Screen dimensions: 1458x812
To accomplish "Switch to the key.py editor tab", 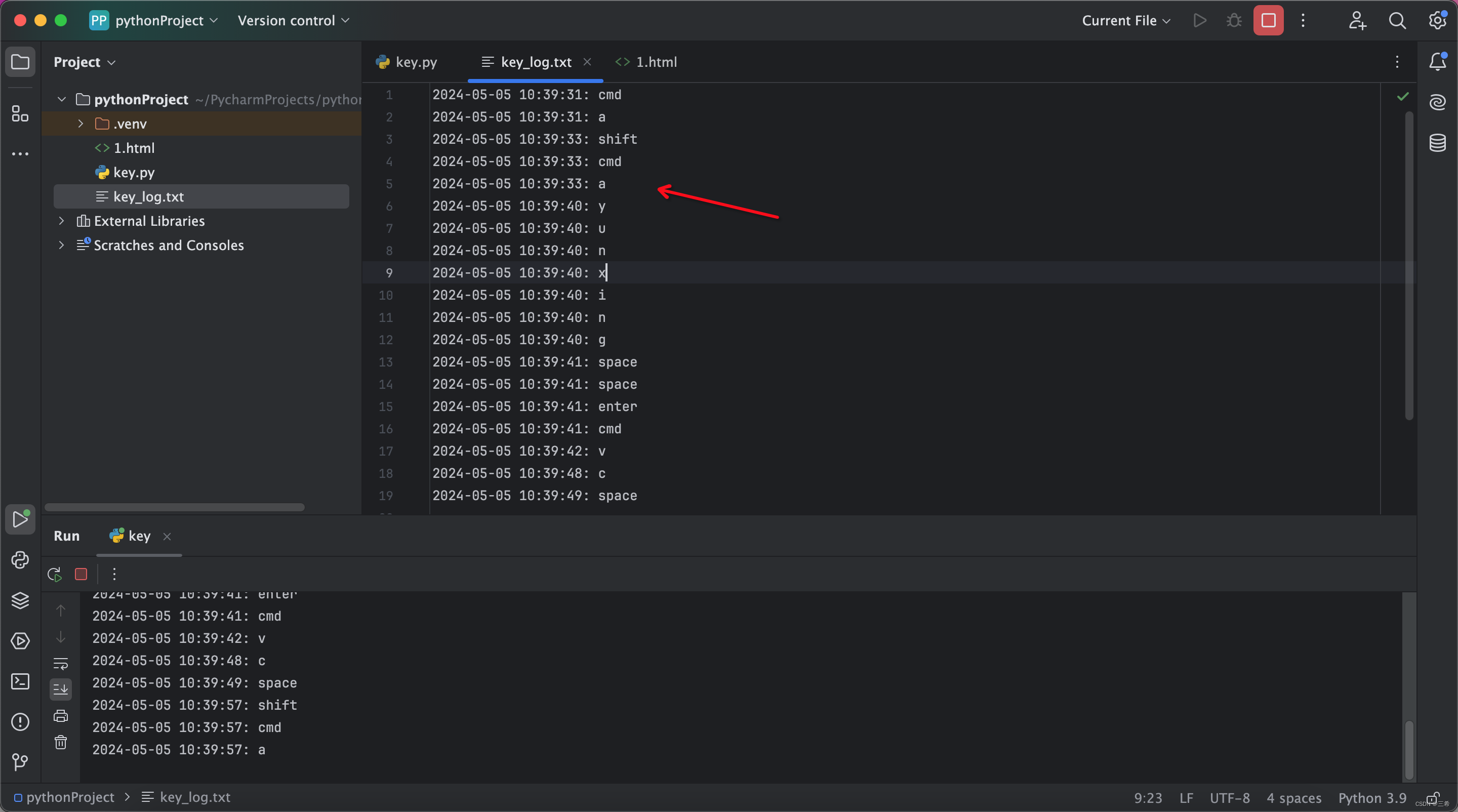I will point(416,62).
